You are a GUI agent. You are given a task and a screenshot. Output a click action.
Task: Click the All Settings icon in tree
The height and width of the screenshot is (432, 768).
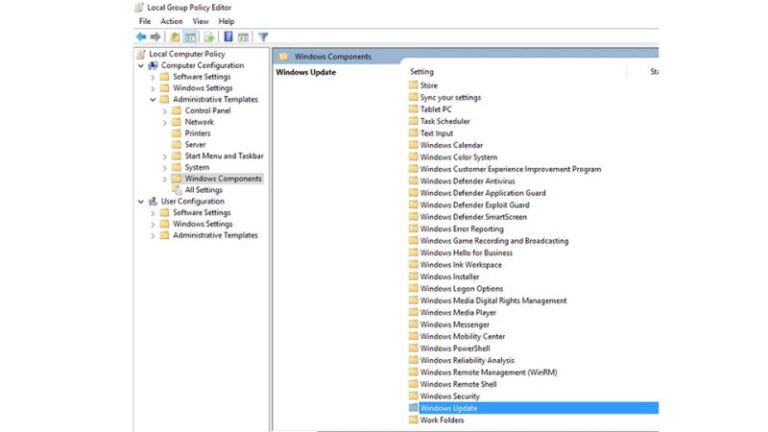(177, 190)
